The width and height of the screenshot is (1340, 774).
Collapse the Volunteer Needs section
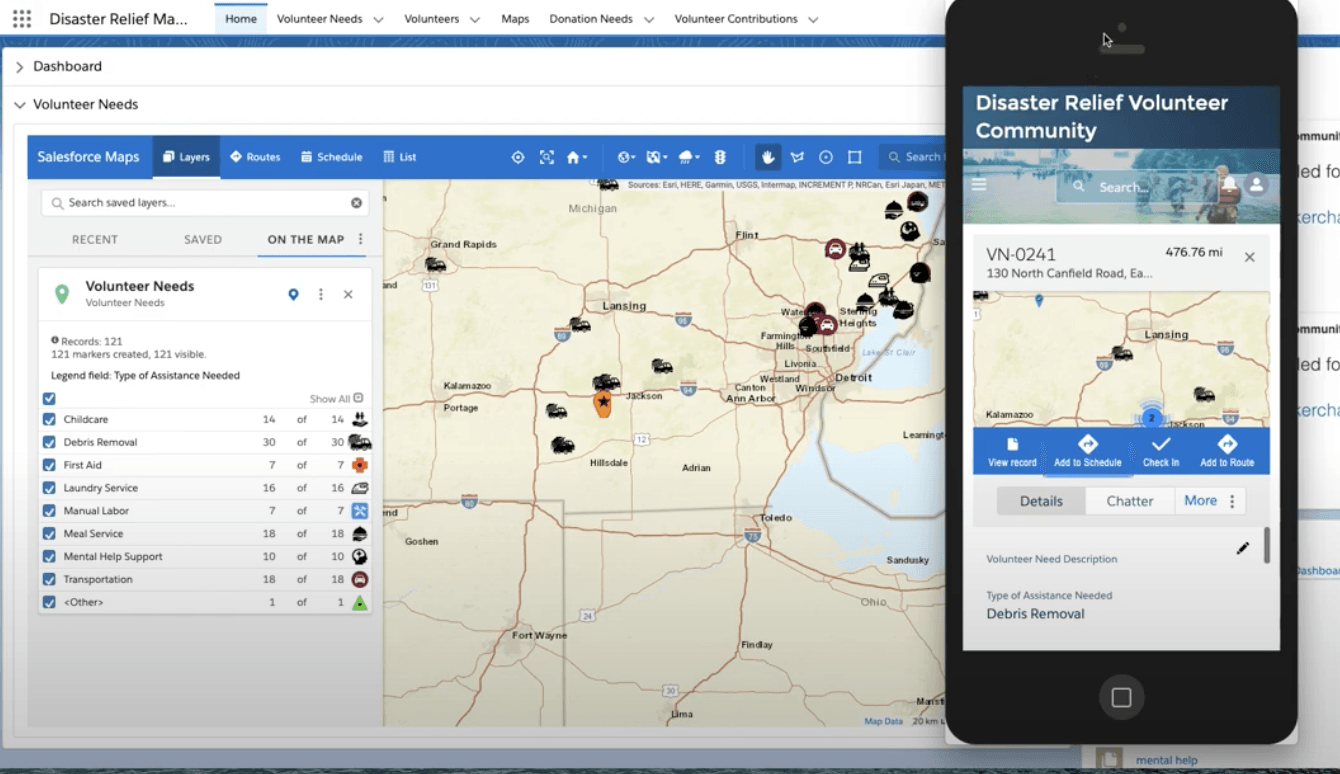pyautogui.click(x=19, y=105)
